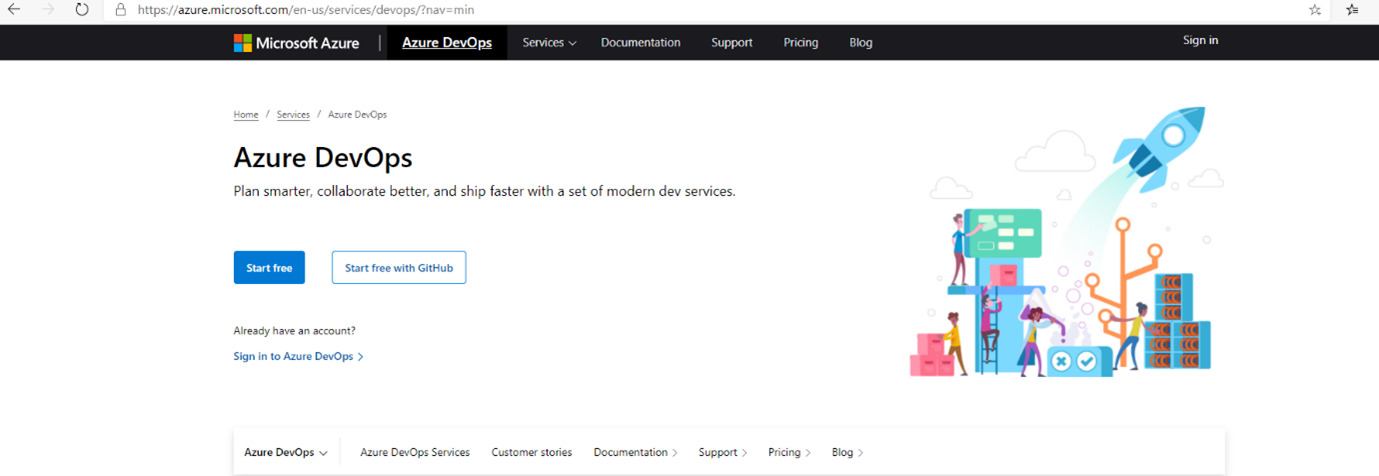Open Pricing in the top navigation

click(x=800, y=43)
